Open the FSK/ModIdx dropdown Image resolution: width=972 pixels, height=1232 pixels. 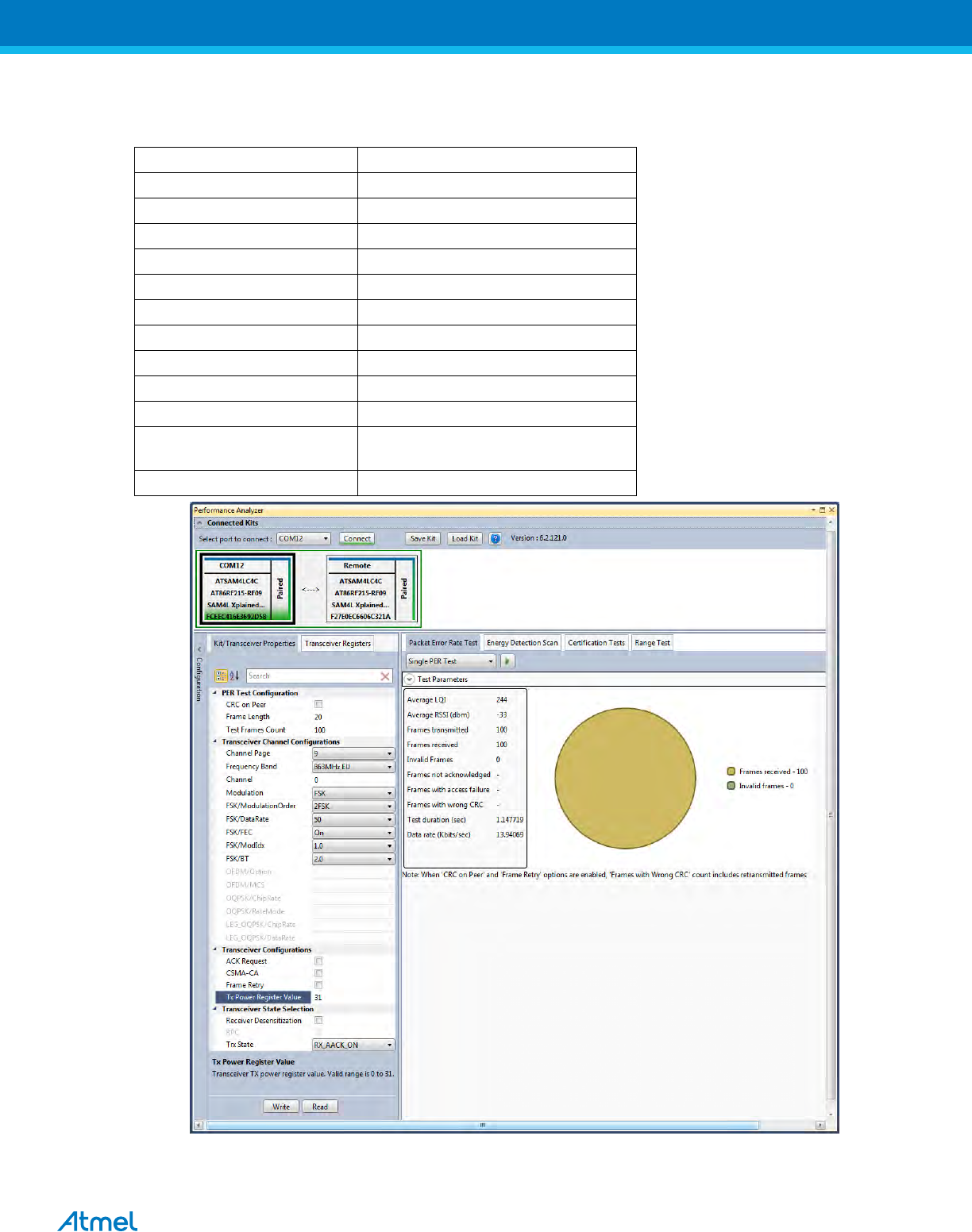pos(353,845)
